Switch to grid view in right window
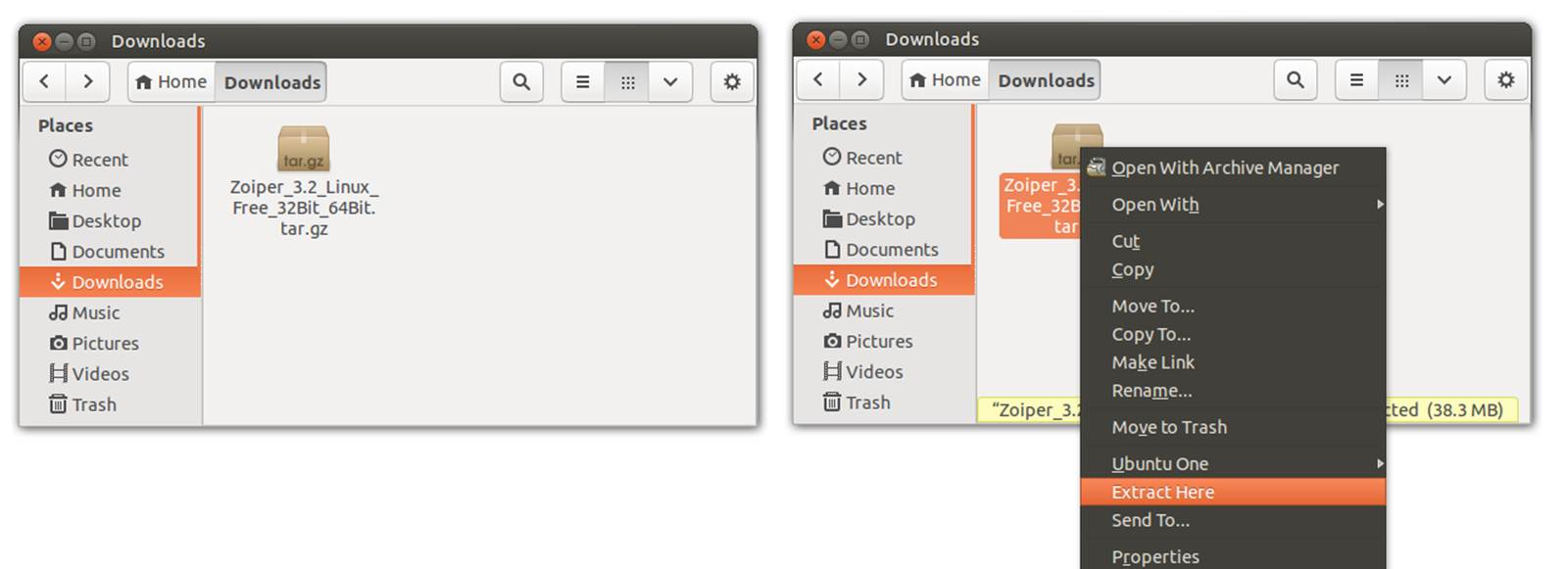 coord(1401,80)
